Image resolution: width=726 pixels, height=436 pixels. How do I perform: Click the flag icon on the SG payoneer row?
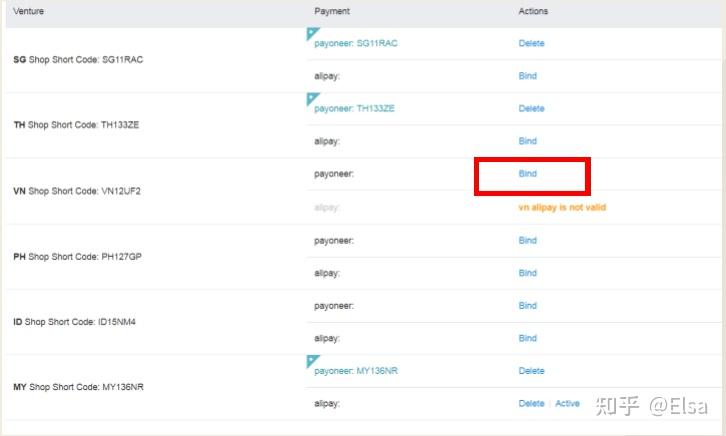pos(312,33)
